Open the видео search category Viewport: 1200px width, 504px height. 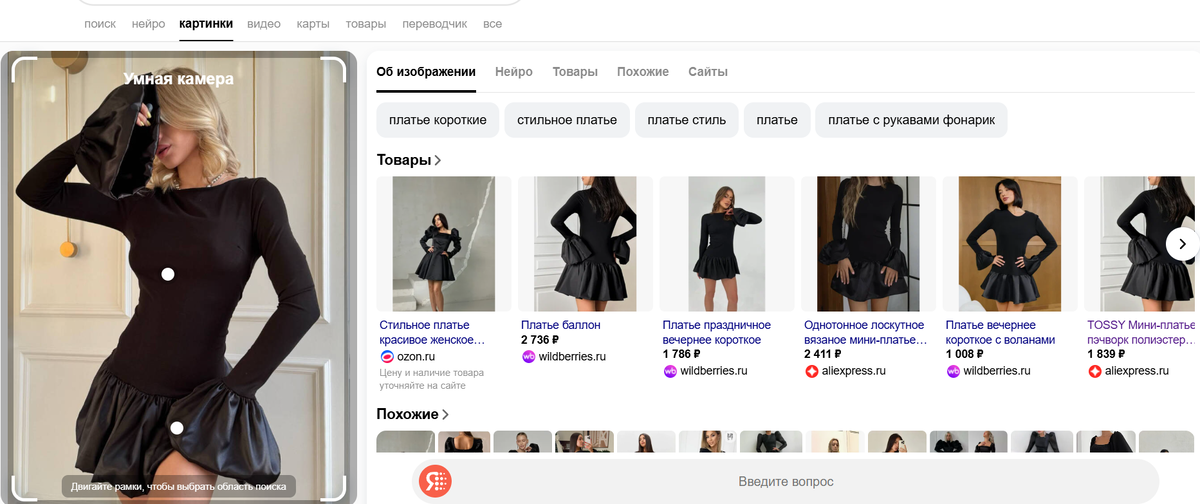[x=264, y=23]
